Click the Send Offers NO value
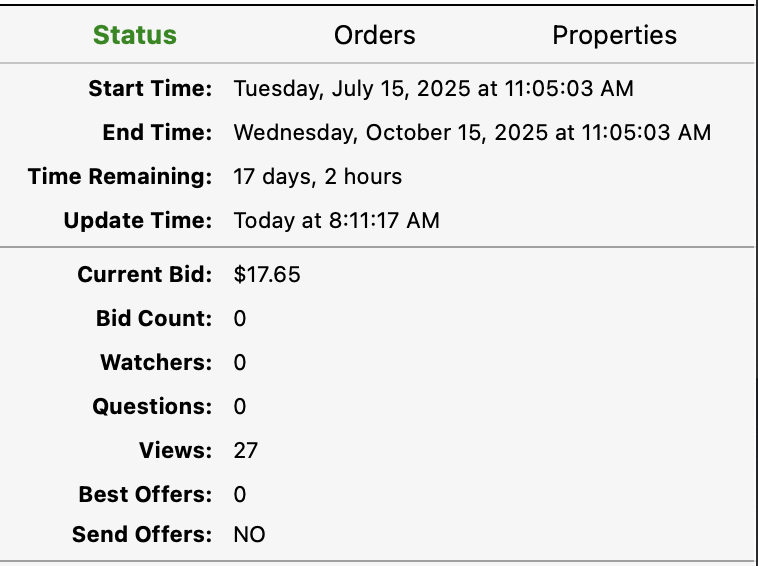This screenshot has height=566, width=758. tap(249, 535)
